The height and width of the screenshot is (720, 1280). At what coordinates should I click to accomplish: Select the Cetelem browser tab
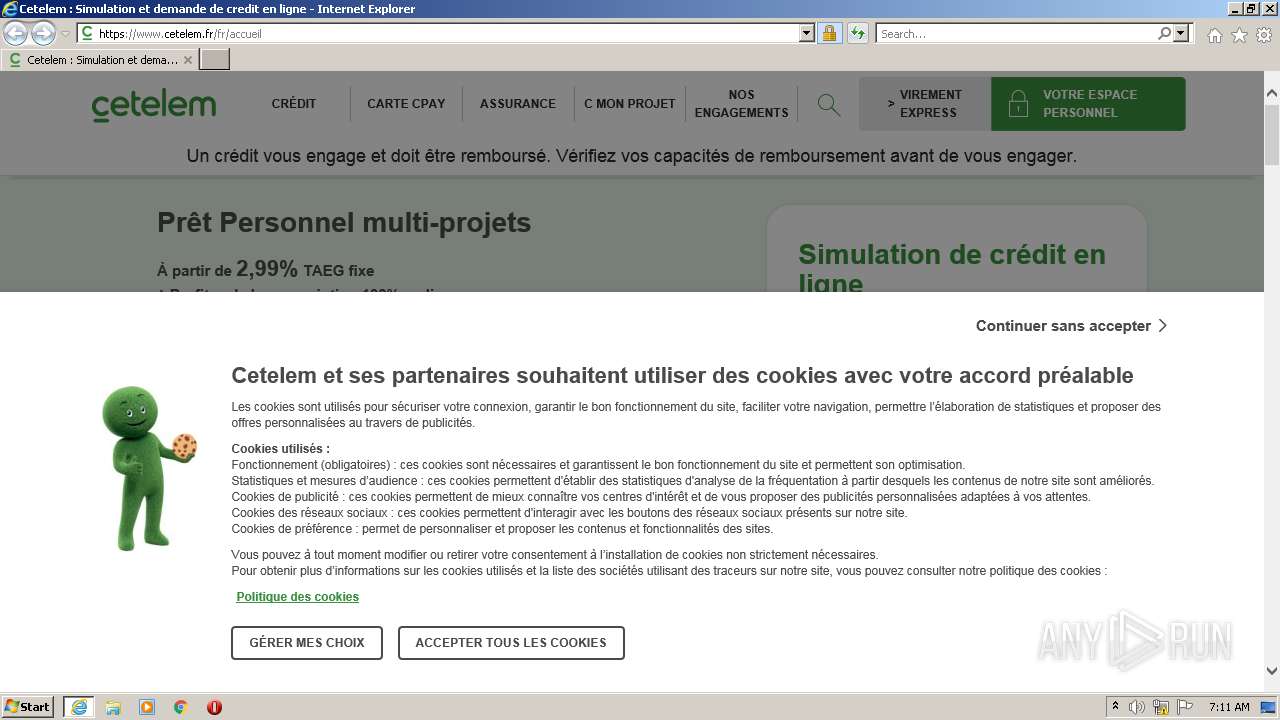[99, 60]
